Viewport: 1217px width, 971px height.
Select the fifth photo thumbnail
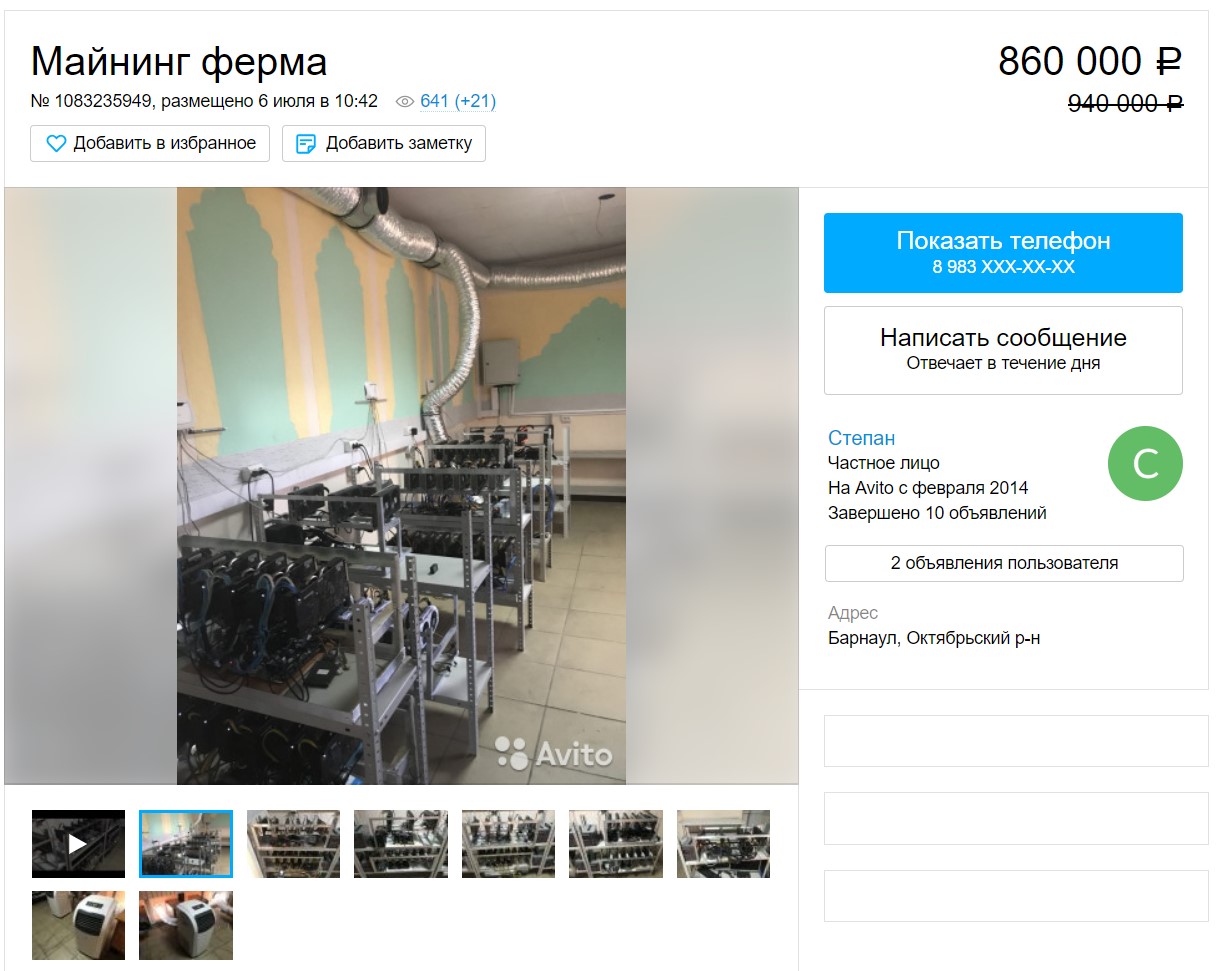508,844
